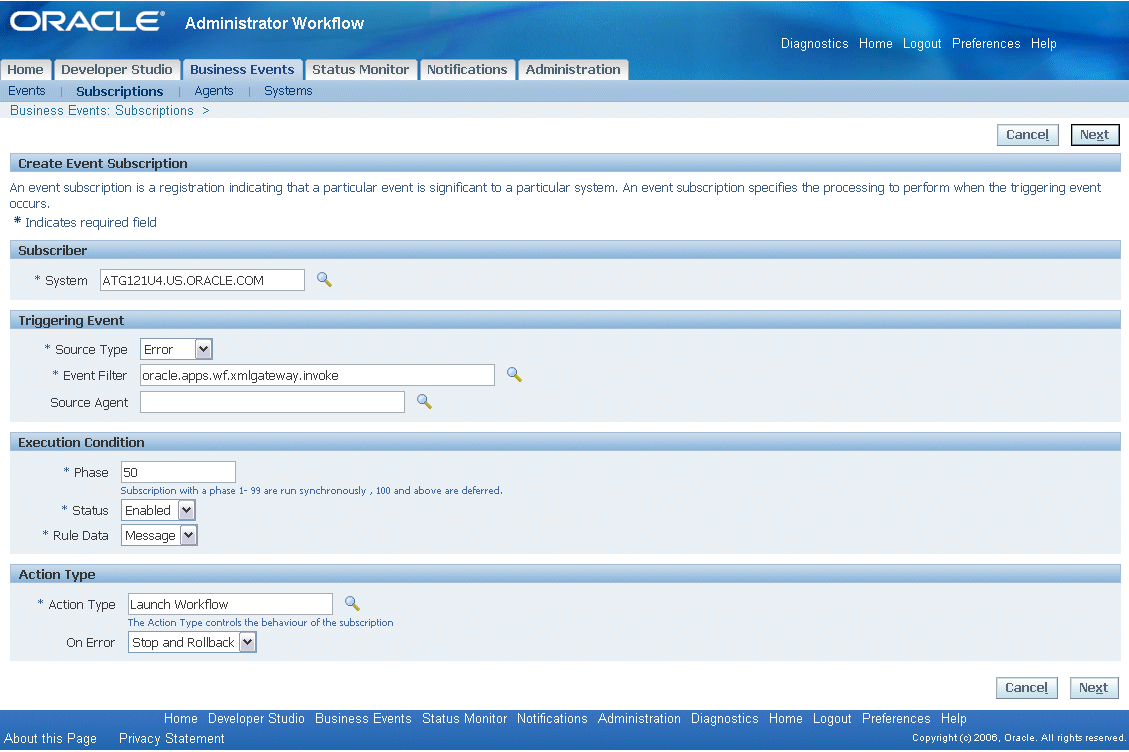Image resolution: width=1129 pixels, height=752 pixels.
Task: Expand the Rule Data dropdown
Action: coord(159,535)
